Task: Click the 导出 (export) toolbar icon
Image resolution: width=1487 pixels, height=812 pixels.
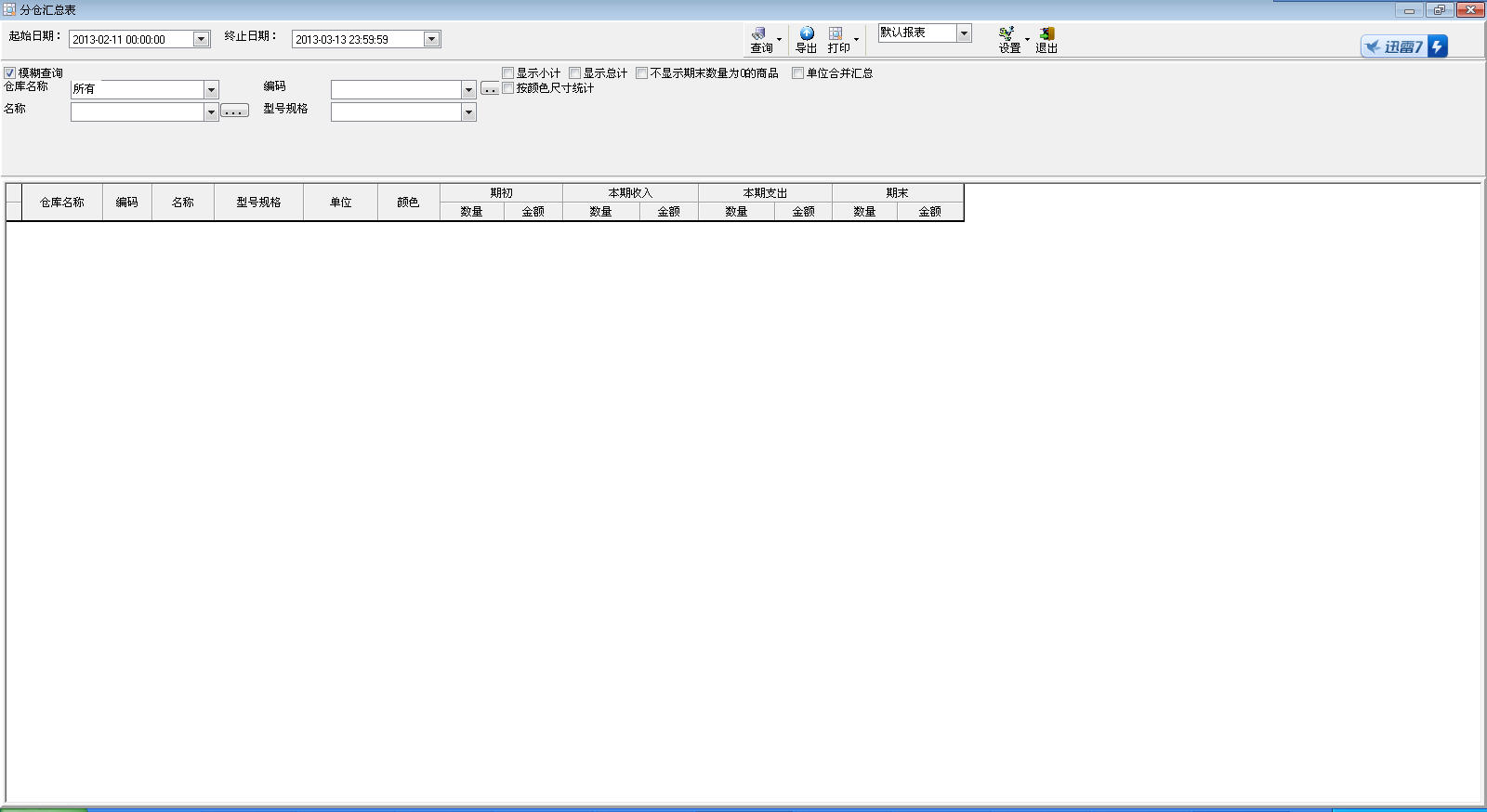Action: click(x=806, y=40)
